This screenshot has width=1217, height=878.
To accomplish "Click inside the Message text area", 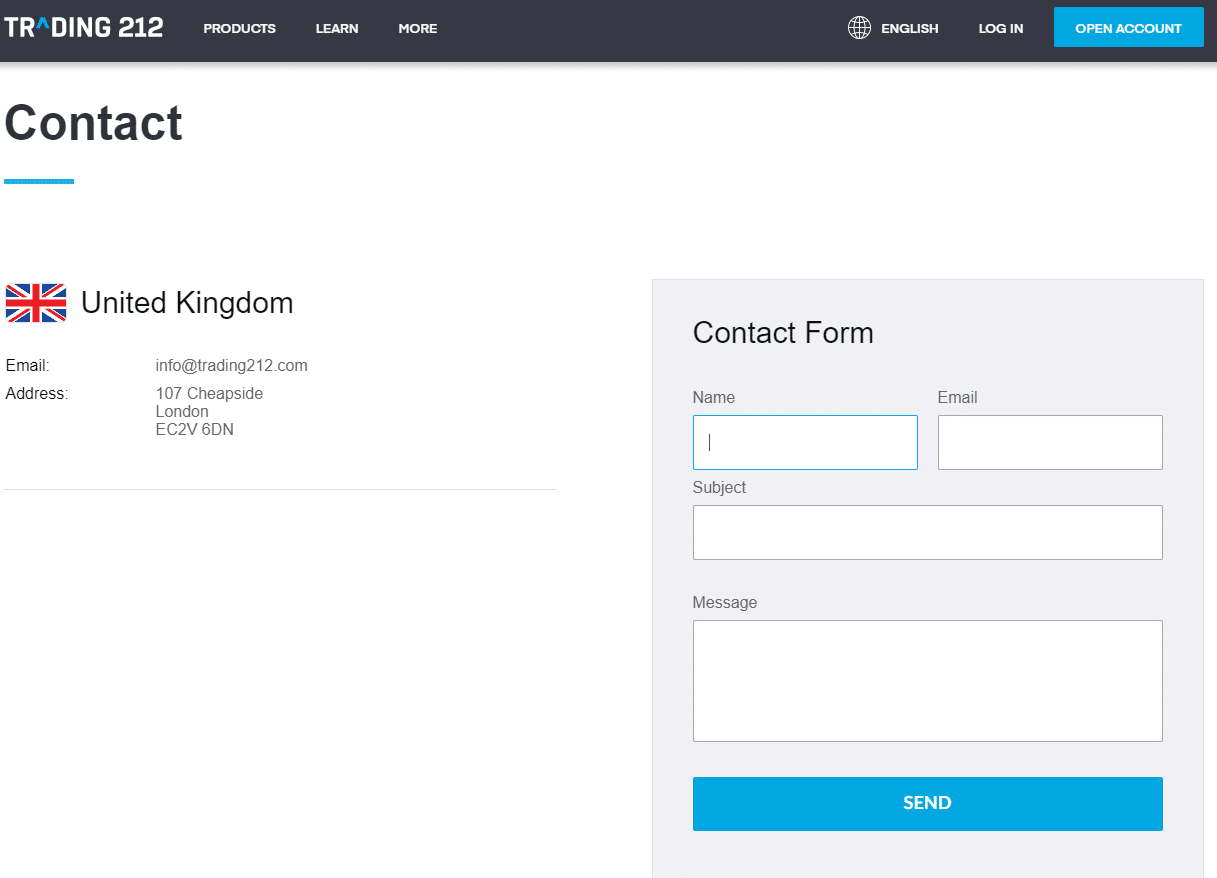I will 928,681.
